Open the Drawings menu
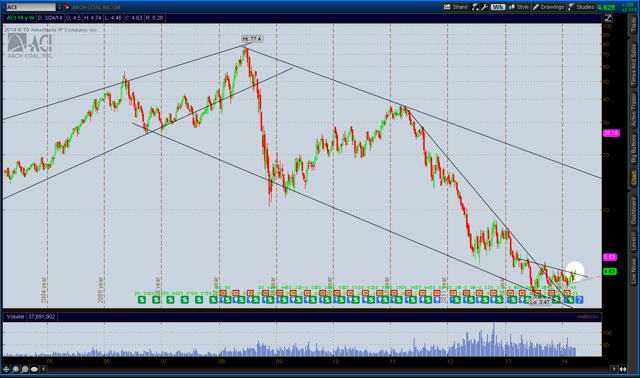640x378 pixels. point(549,7)
